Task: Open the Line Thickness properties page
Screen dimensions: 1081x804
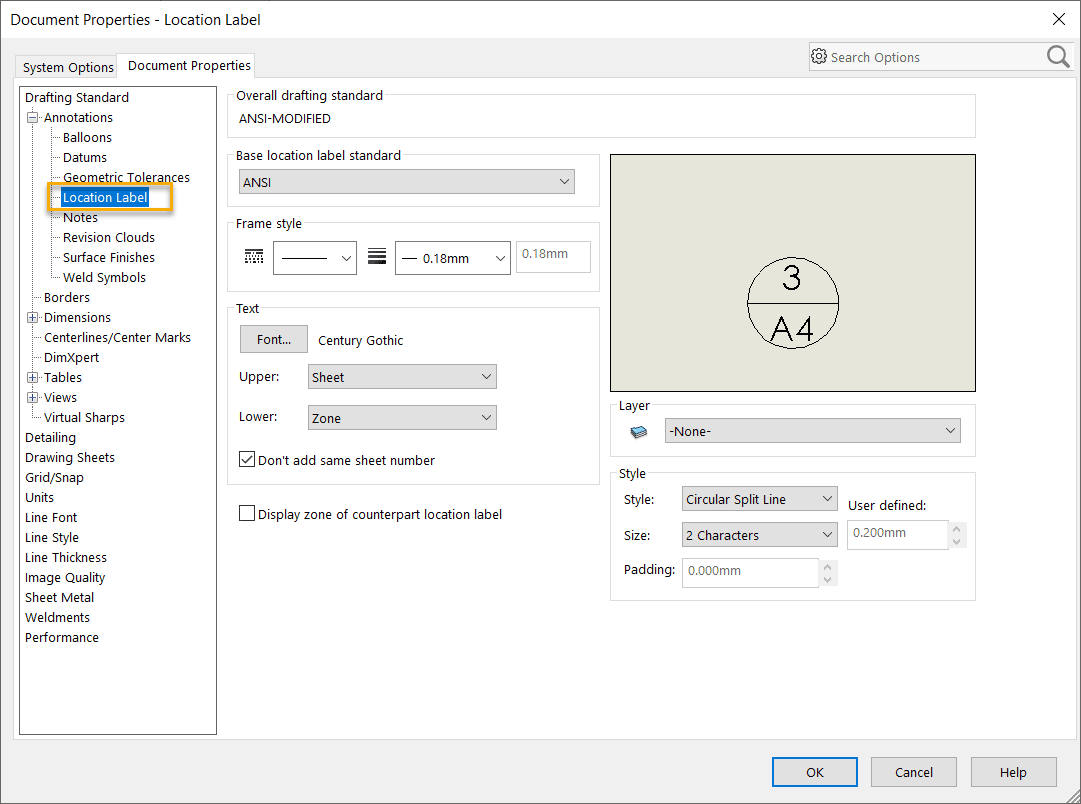Action: point(65,557)
